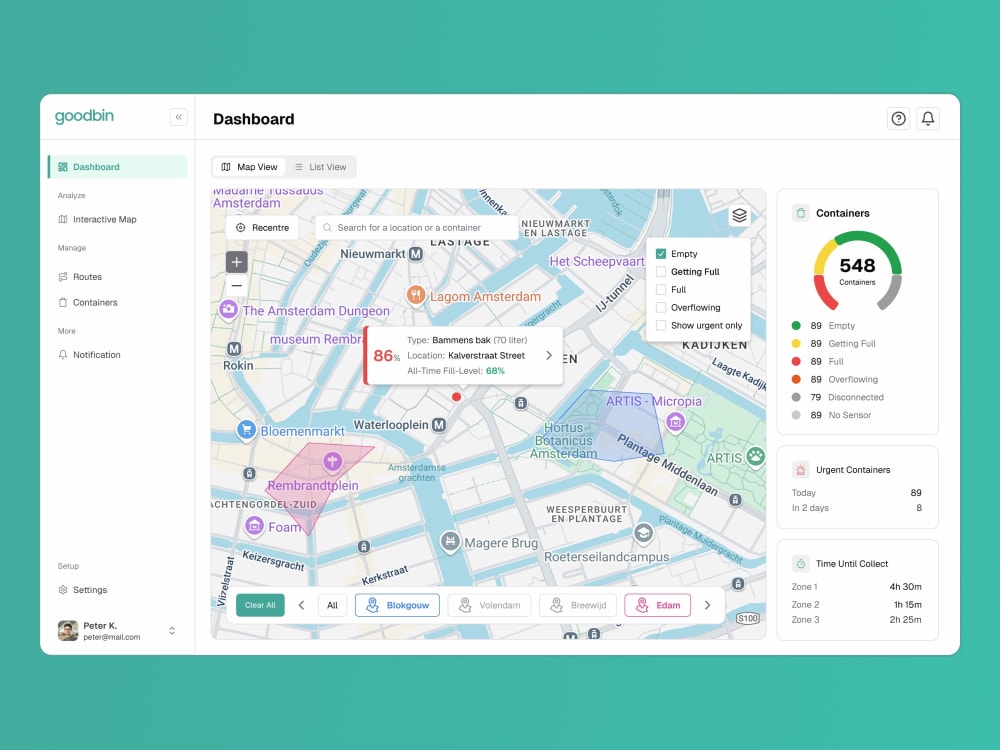Image resolution: width=1000 pixels, height=750 pixels.
Task: Click the trash can icon beside Containers title
Action: [x=801, y=213]
